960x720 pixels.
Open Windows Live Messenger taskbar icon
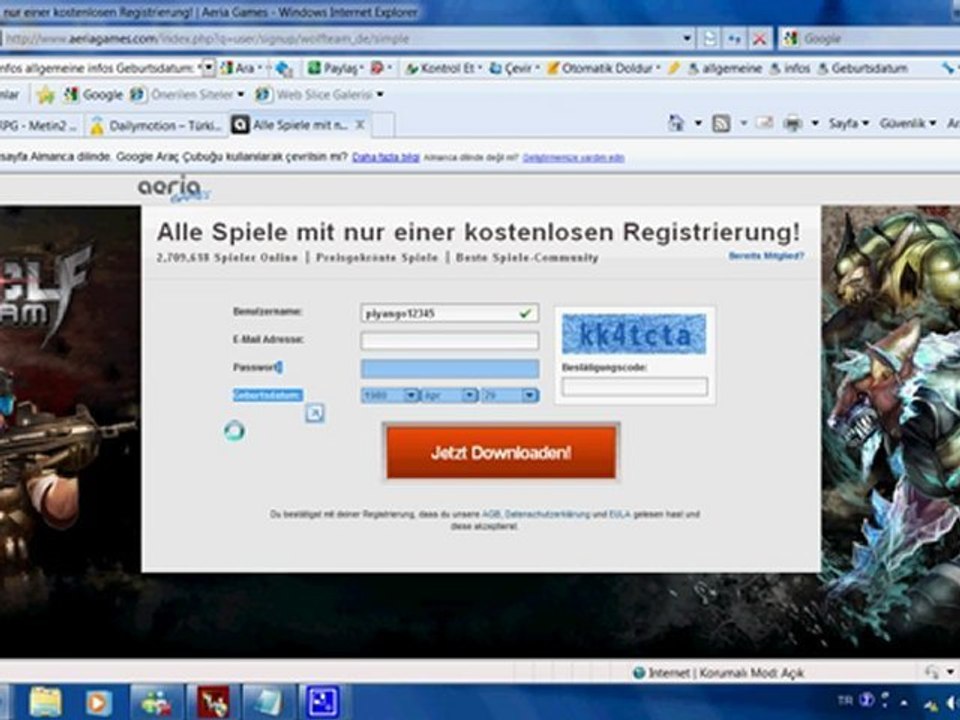(157, 702)
